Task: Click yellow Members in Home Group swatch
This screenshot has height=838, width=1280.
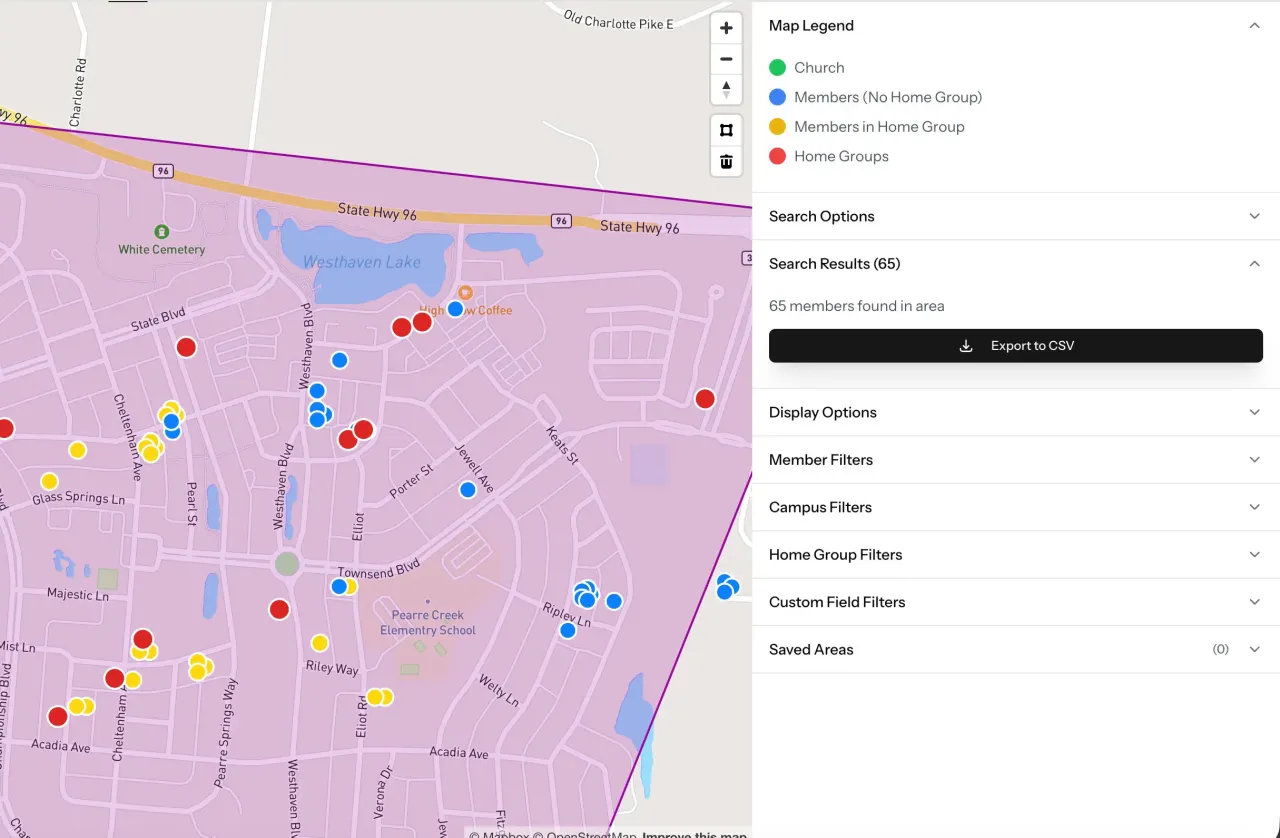Action: click(x=777, y=127)
